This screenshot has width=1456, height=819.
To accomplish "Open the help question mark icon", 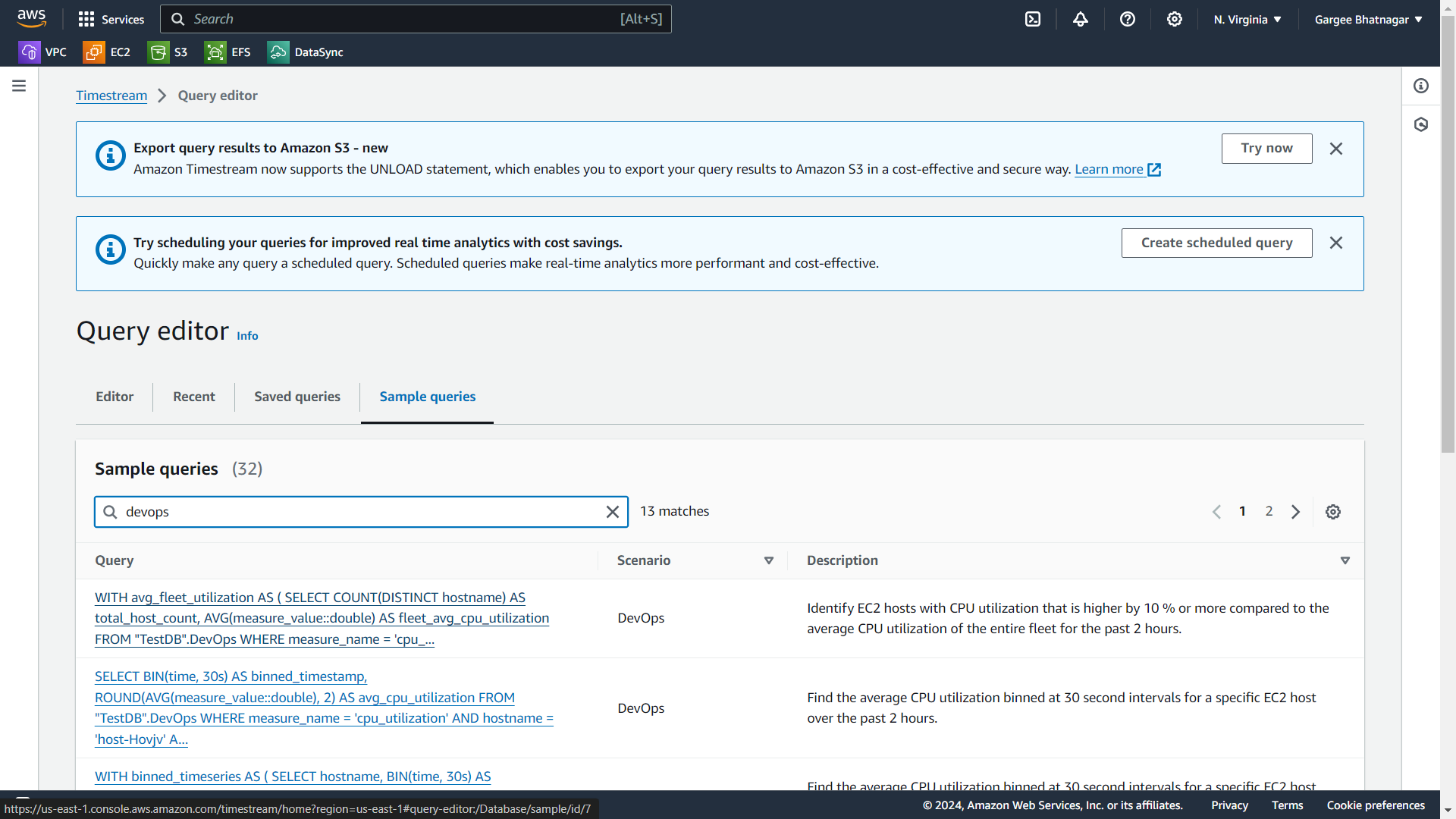I will 1128,19.
